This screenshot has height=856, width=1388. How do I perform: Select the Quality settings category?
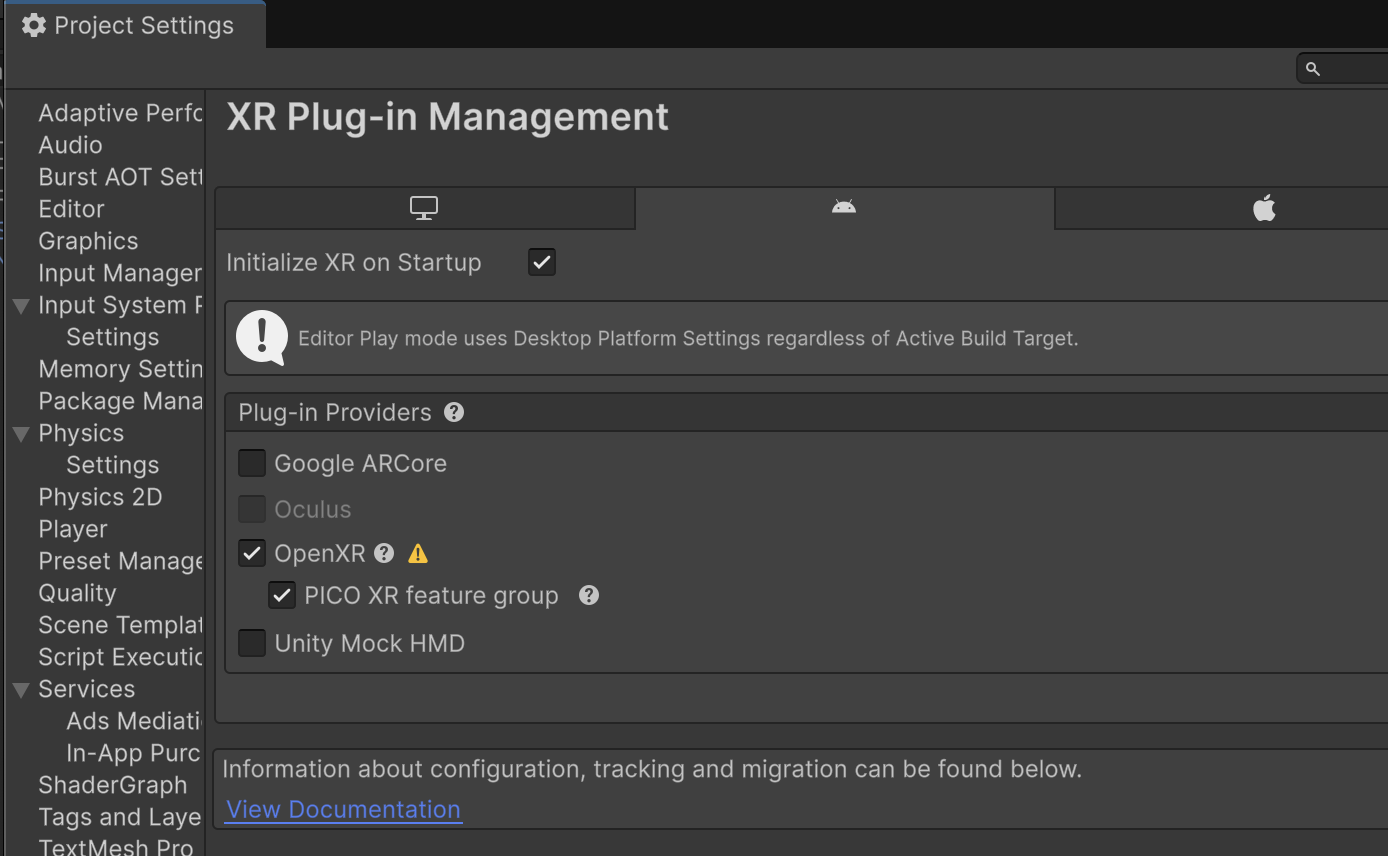click(x=77, y=593)
